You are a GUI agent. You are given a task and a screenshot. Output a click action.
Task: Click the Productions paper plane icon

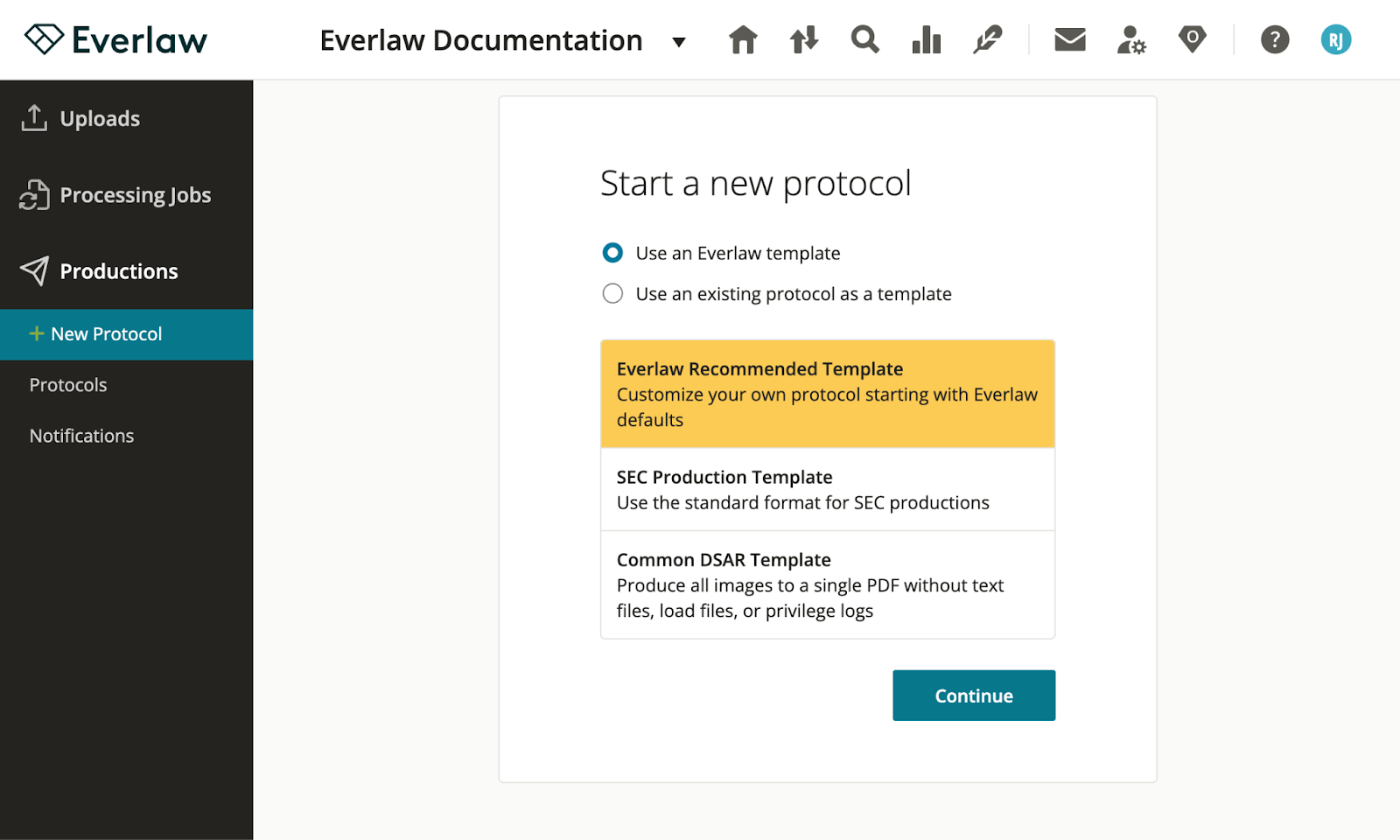34,271
